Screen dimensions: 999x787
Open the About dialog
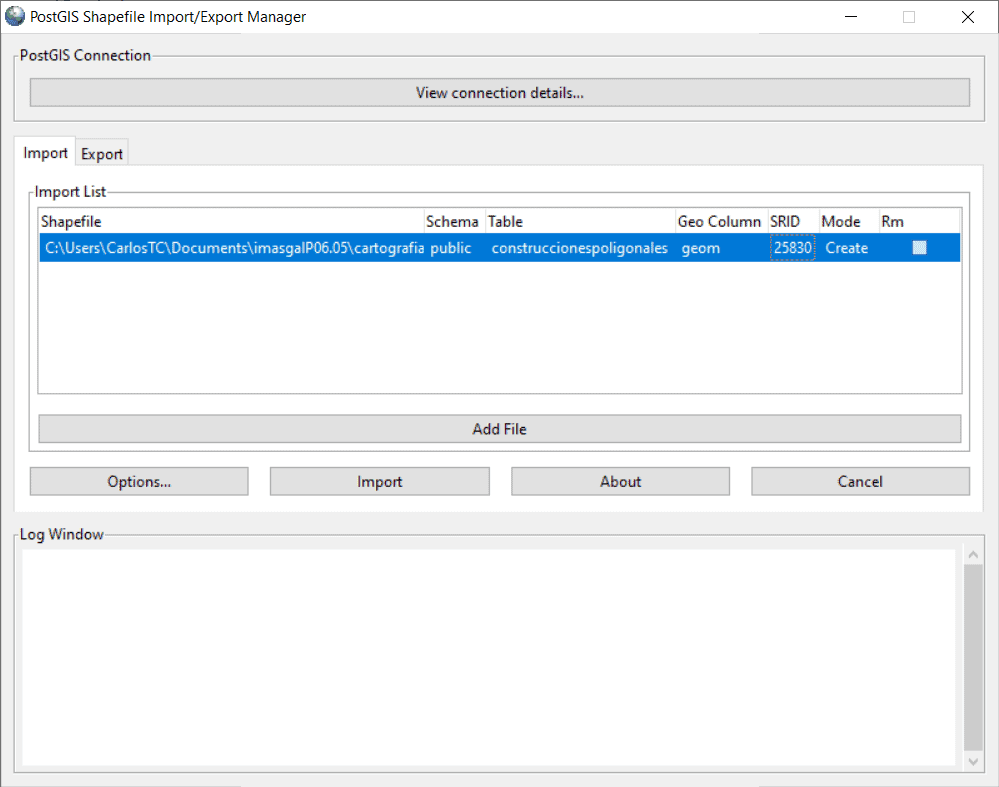coord(620,482)
